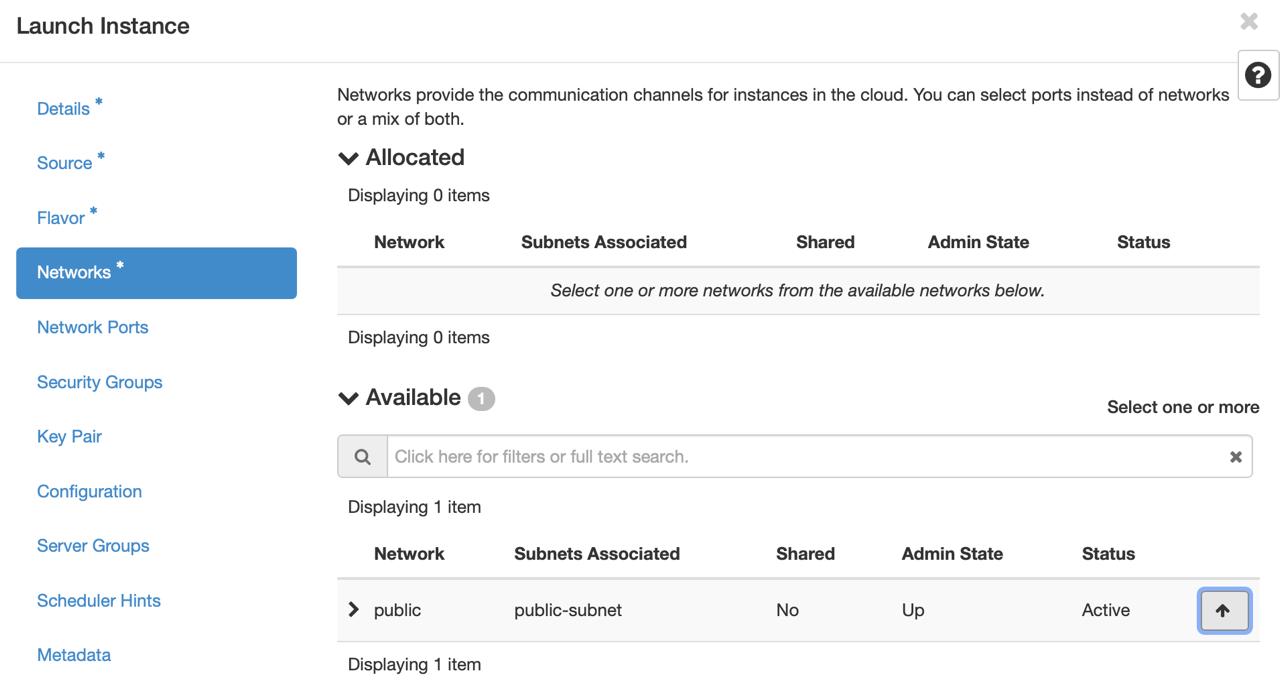The image size is (1280, 696).
Task: Collapse the Available section chevron
Action: (x=346, y=396)
